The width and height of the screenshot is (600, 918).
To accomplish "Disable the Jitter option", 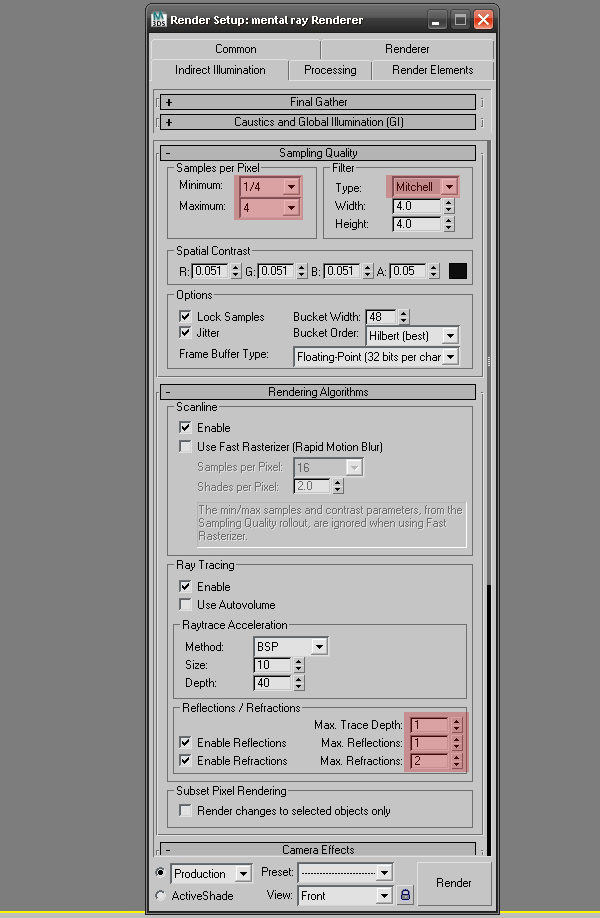I will (185, 333).
